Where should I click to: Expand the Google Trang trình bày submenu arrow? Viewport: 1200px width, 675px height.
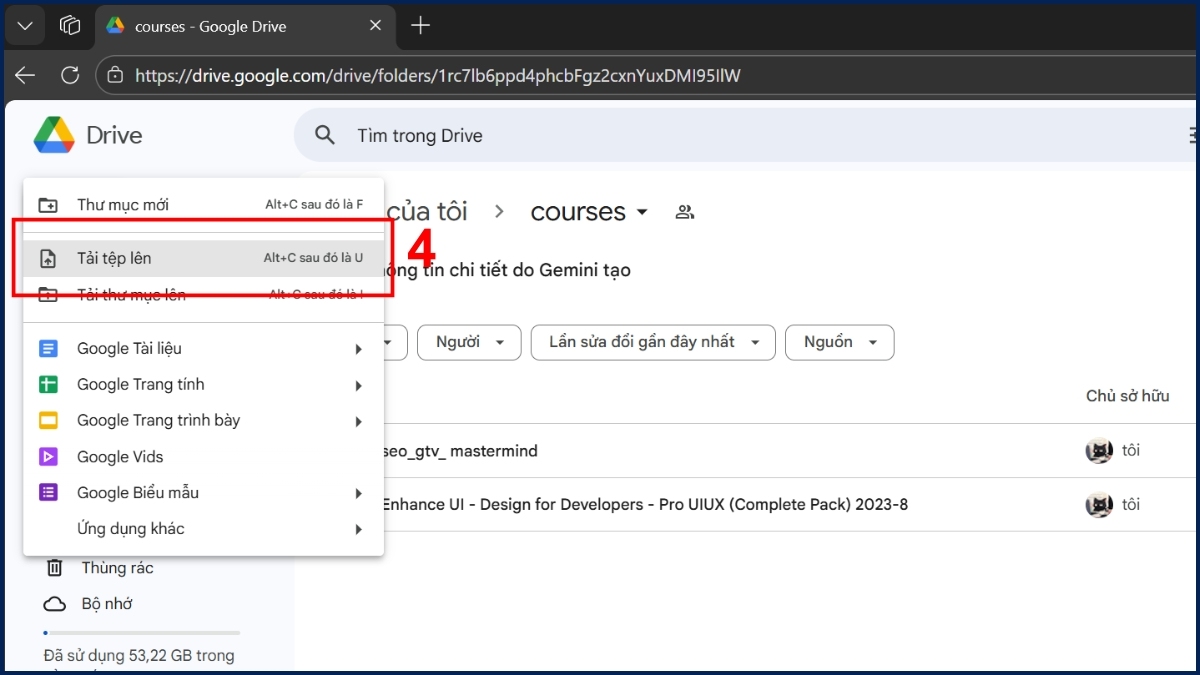358,421
